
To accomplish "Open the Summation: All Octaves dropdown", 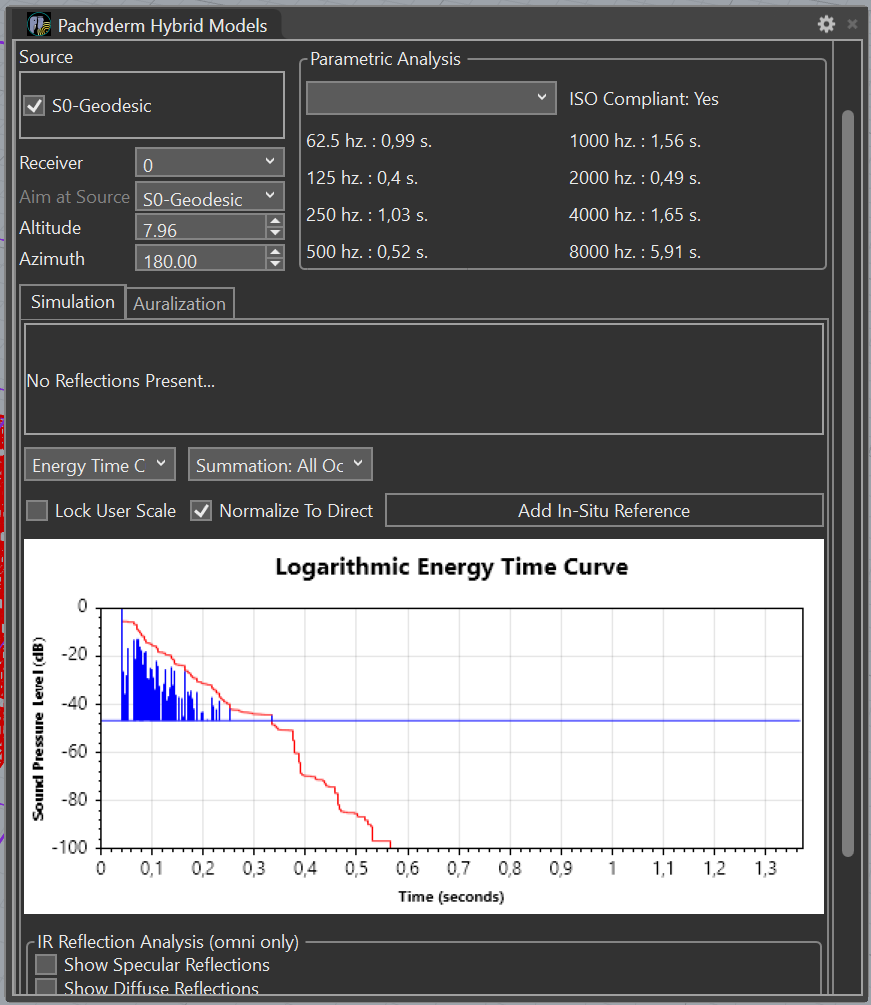I will pos(280,465).
